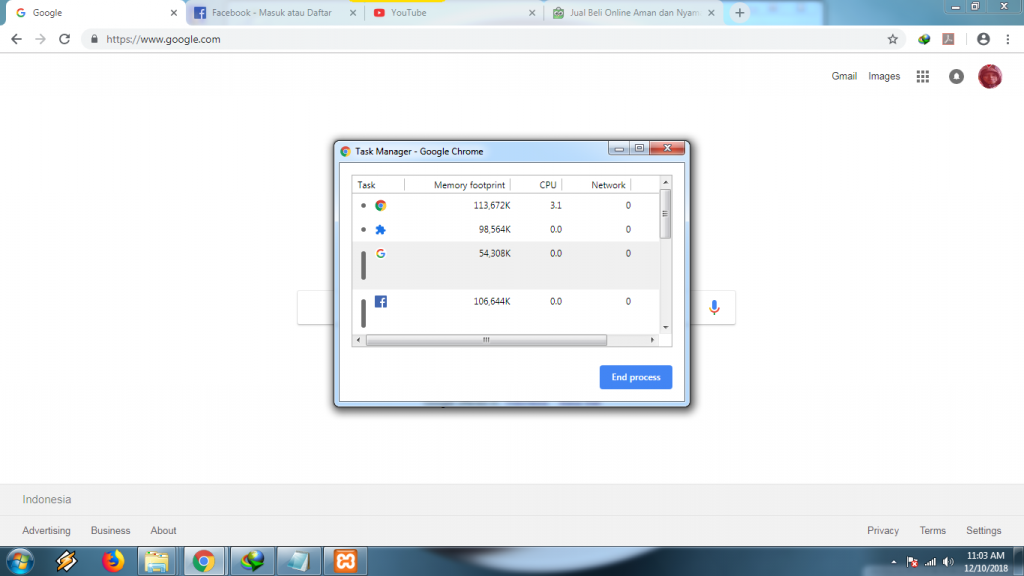Open a new tab with plus button
The width and height of the screenshot is (1024, 576).
pyautogui.click(x=739, y=12)
